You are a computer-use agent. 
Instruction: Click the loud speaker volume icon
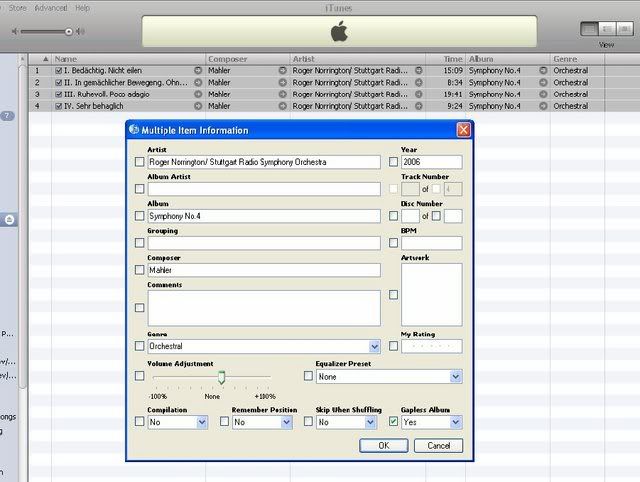(80, 31)
